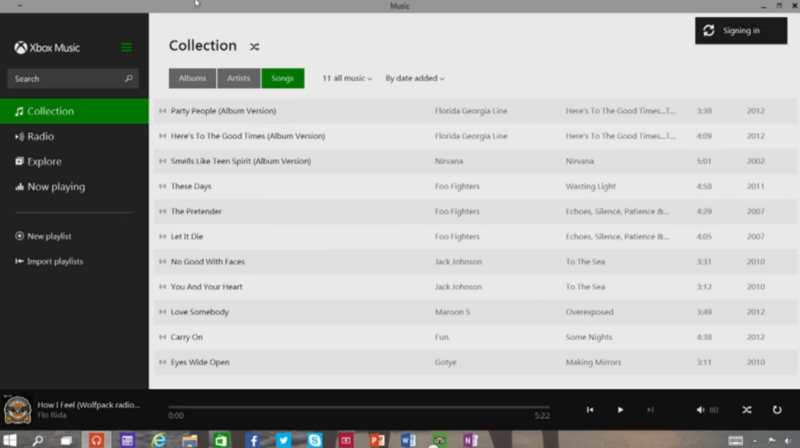800x448 pixels.
Task: Click the Signing in status button
Action: [741, 31]
